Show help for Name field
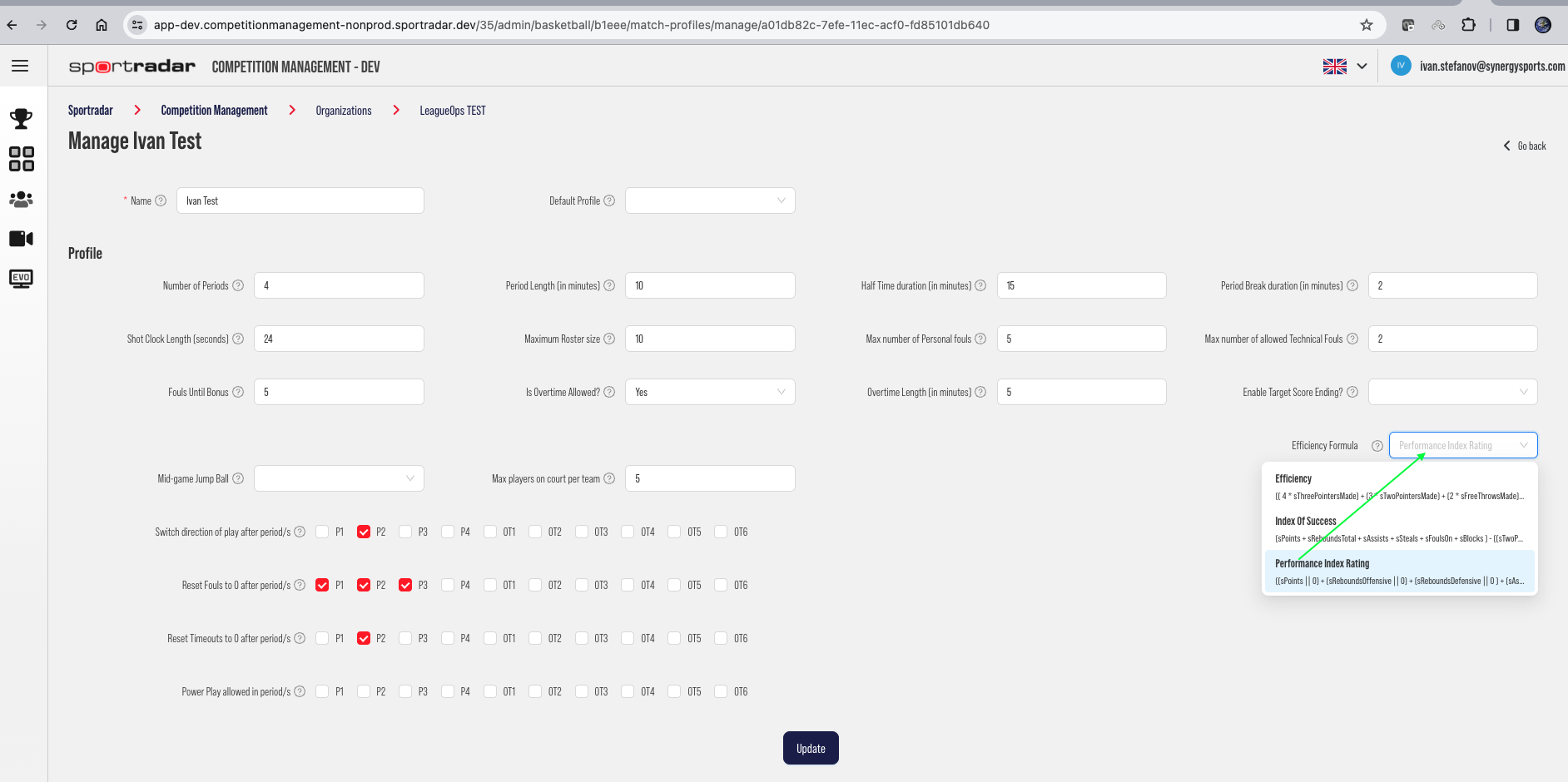This screenshot has height=782, width=1568. (161, 200)
